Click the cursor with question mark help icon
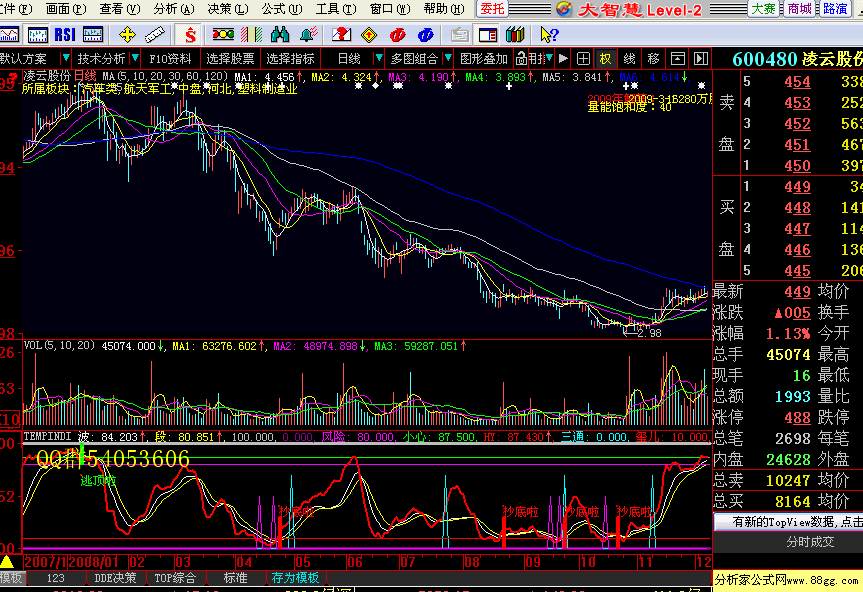This screenshot has height=592, width=863. [549, 35]
